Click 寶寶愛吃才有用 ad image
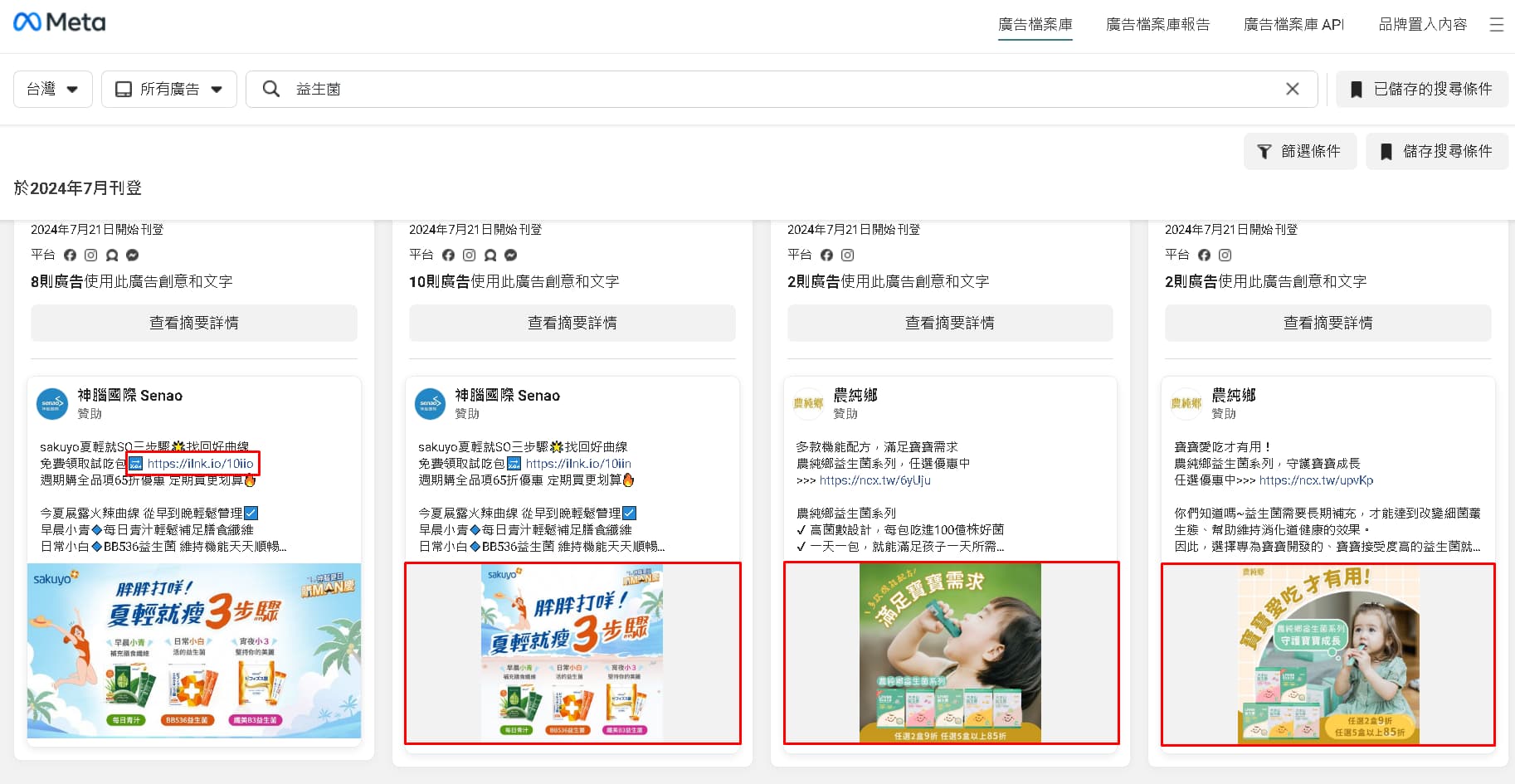The height and width of the screenshot is (784, 1515). (1328, 655)
